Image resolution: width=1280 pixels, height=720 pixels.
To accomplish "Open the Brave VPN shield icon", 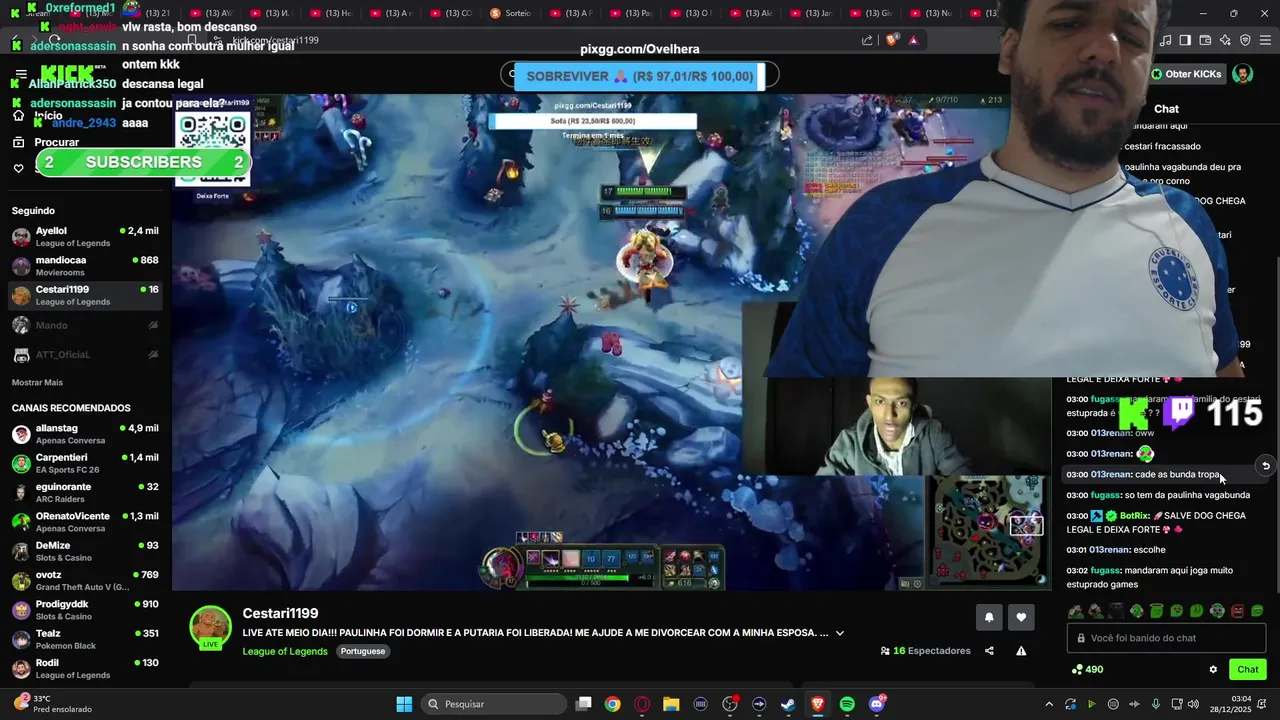I will click(1245, 40).
